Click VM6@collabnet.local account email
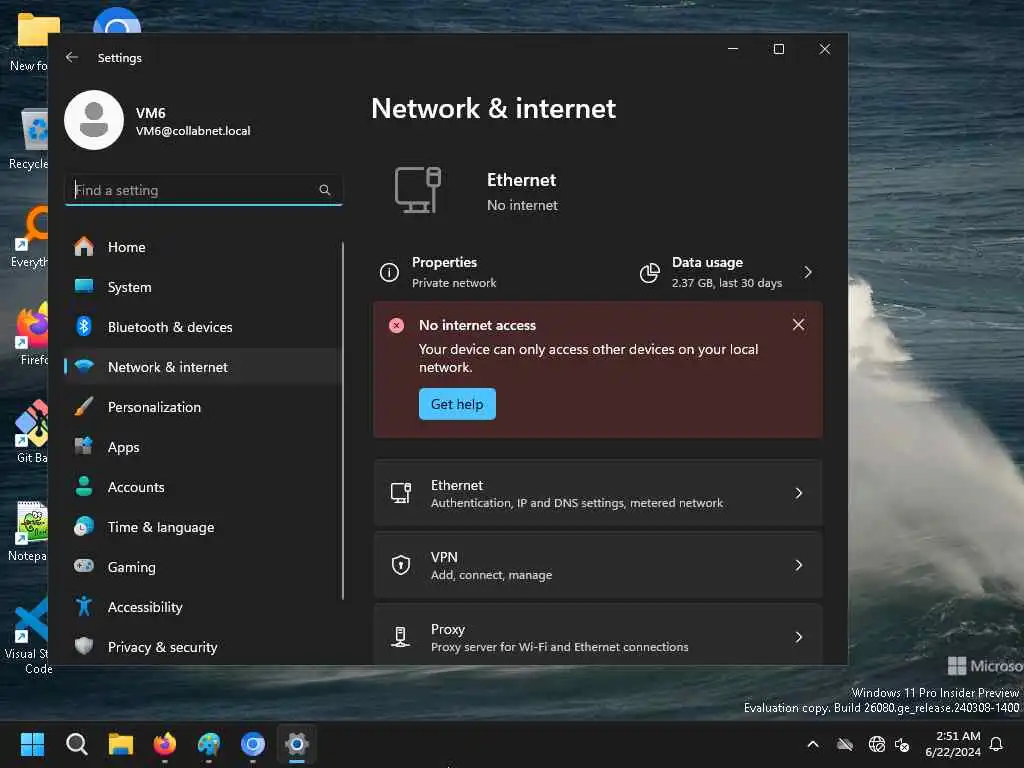The width and height of the screenshot is (1024, 768). coord(193,131)
